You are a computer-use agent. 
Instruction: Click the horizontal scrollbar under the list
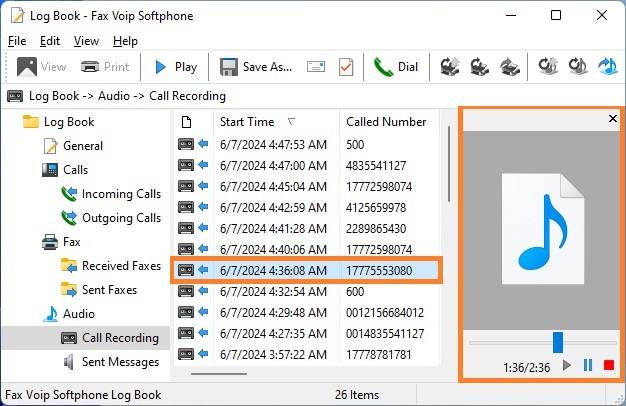click(x=219, y=374)
